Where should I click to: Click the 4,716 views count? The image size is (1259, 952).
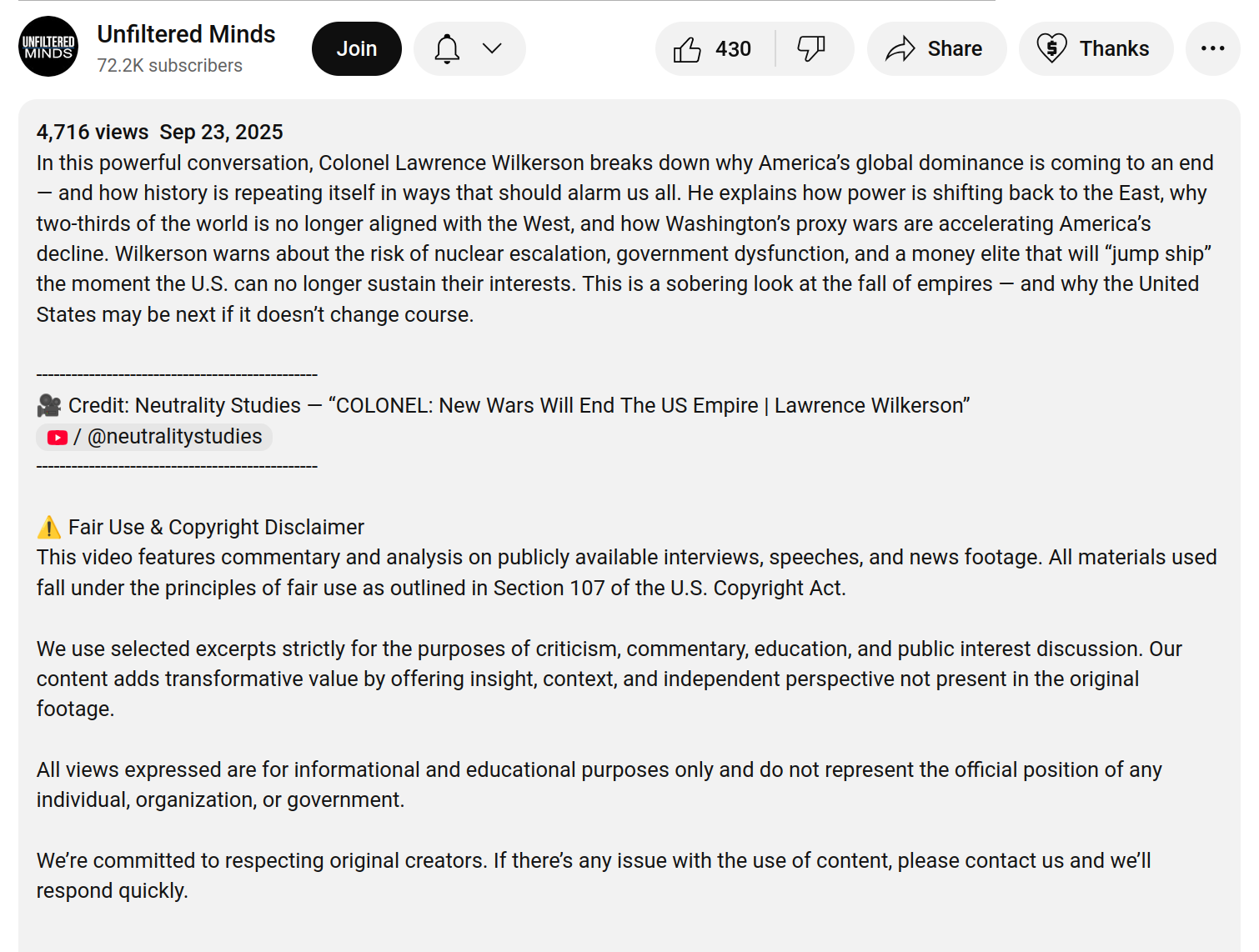[93, 133]
